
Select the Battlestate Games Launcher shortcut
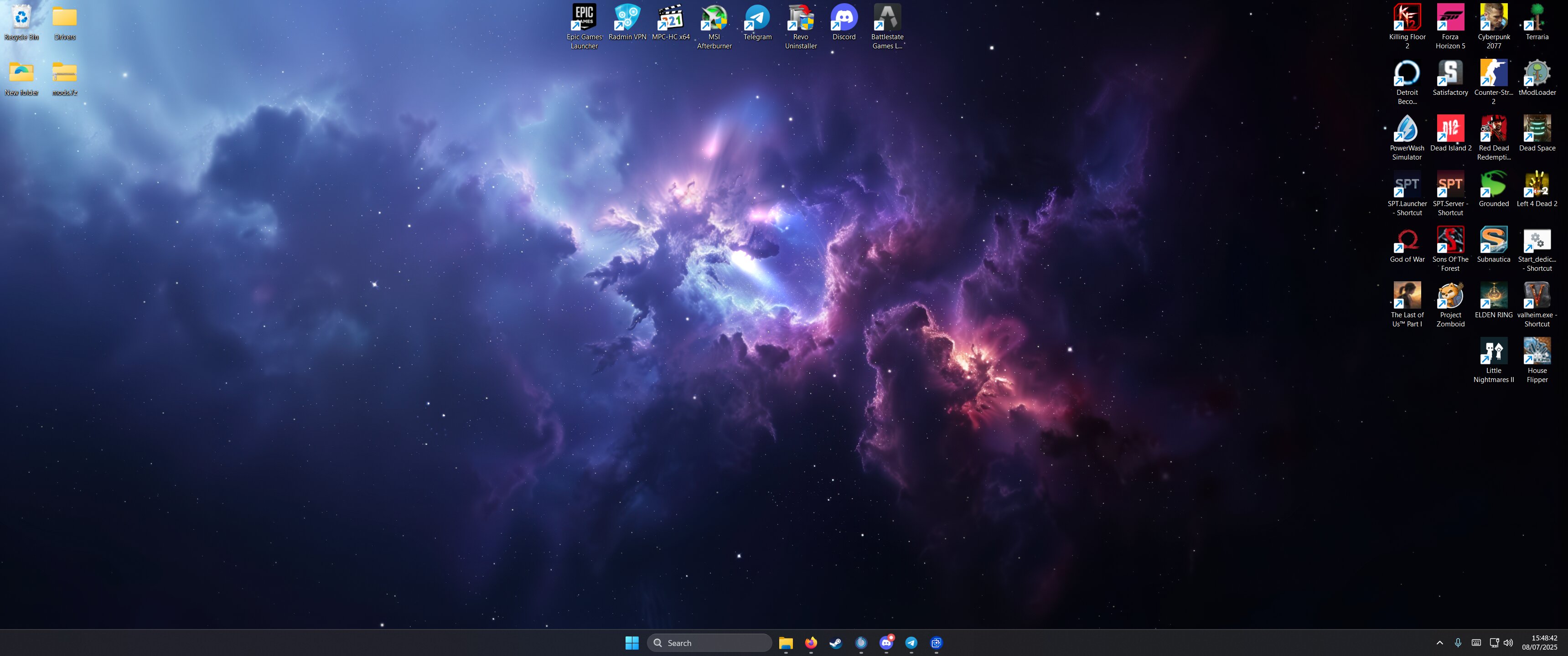pos(887,26)
